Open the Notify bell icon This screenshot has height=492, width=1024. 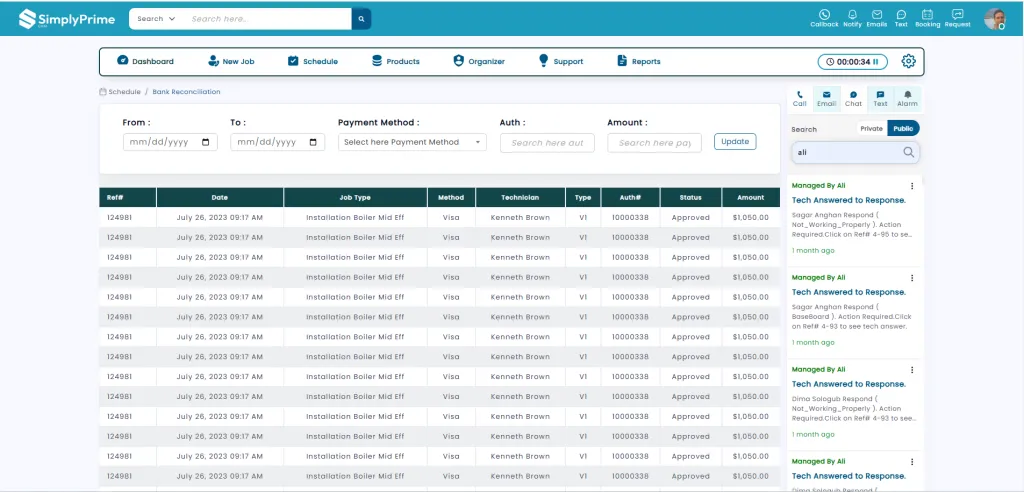click(852, 18)
